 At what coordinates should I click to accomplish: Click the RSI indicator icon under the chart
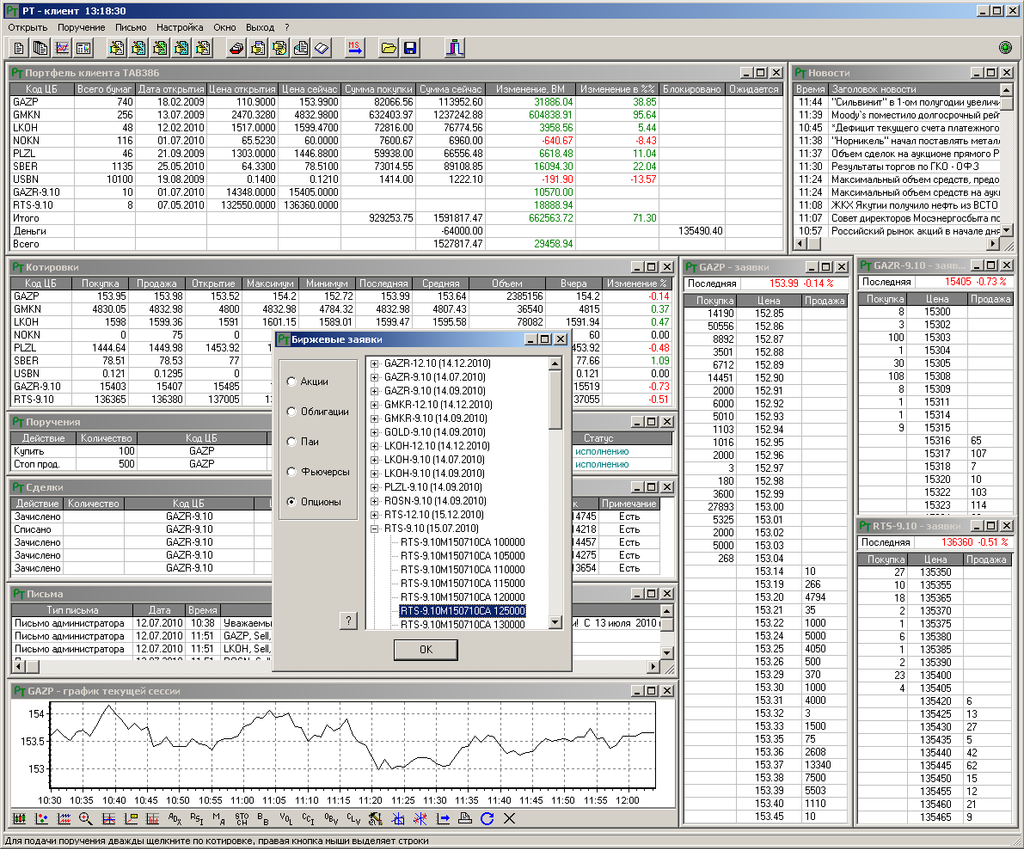pos(197,818)
